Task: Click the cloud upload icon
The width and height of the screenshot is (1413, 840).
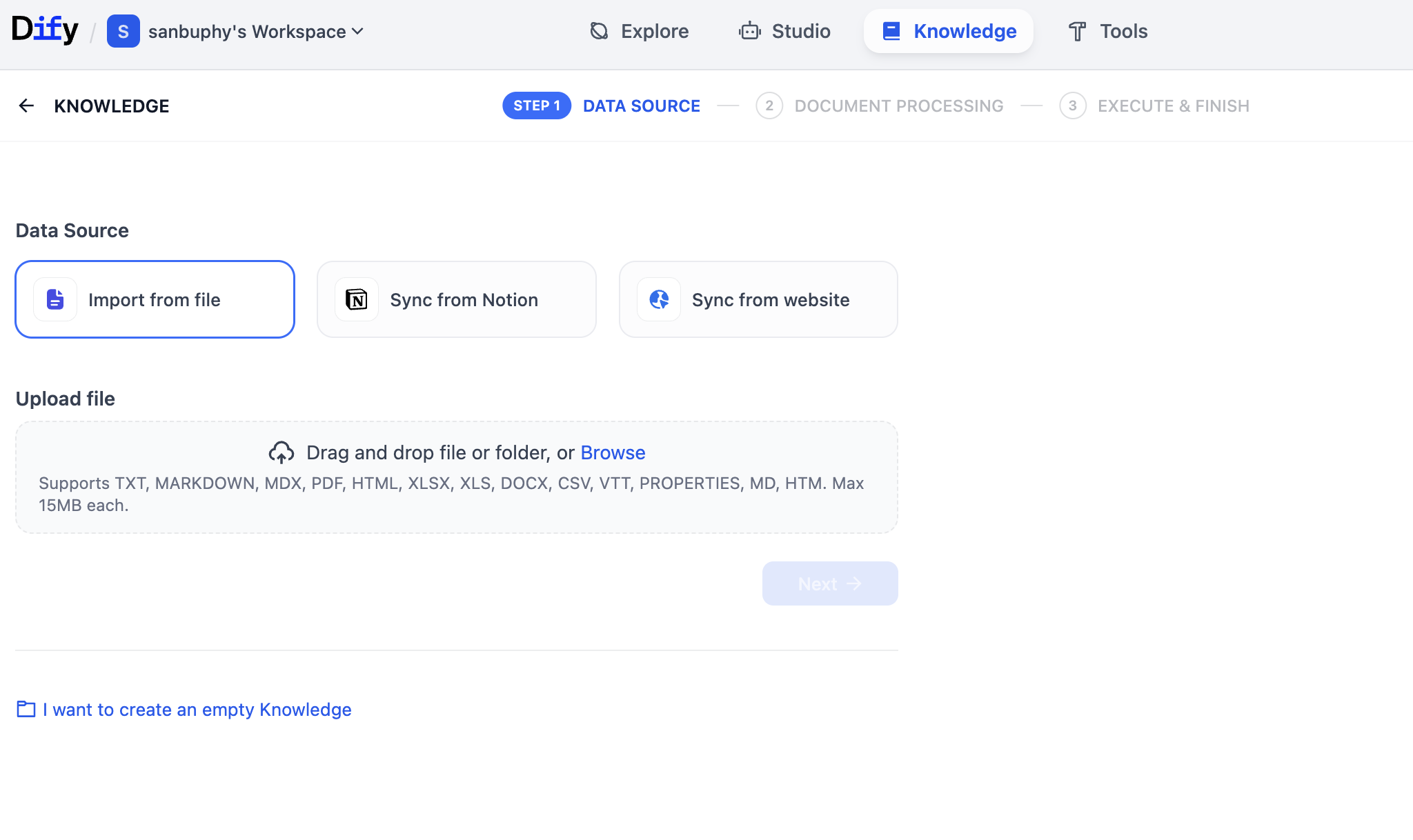Action: coord(281,452)
